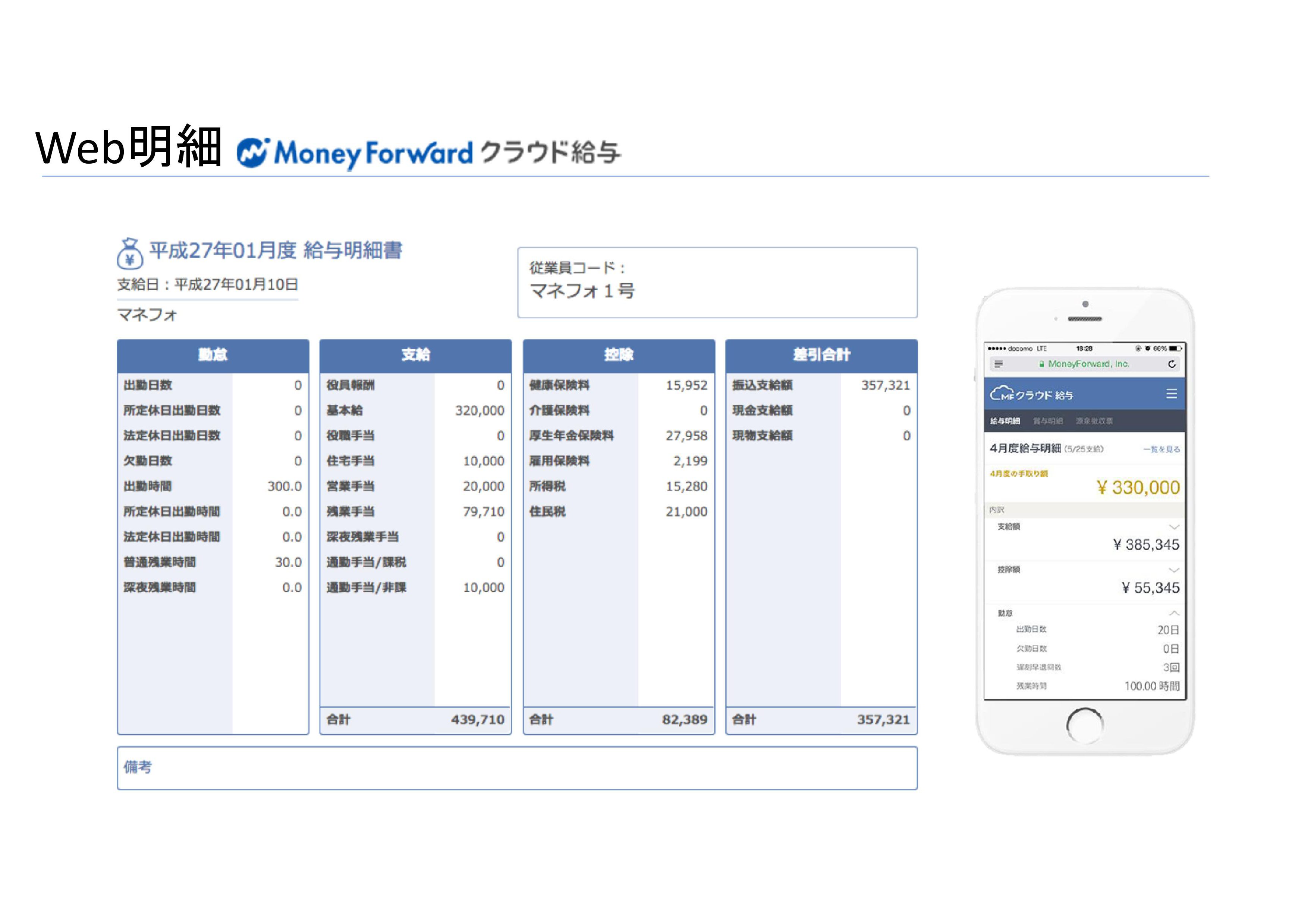Tap the reader lines icon in phone address bar
Image resolution: width=1308 pixels, height=924 pixels.
(x=999, y=365)
